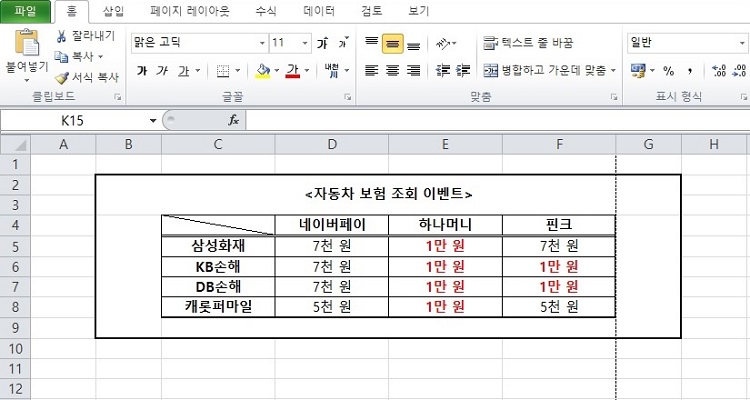Apply the cell borders icon
This screenshot has width=750, height=400.
tap(222, 71)
